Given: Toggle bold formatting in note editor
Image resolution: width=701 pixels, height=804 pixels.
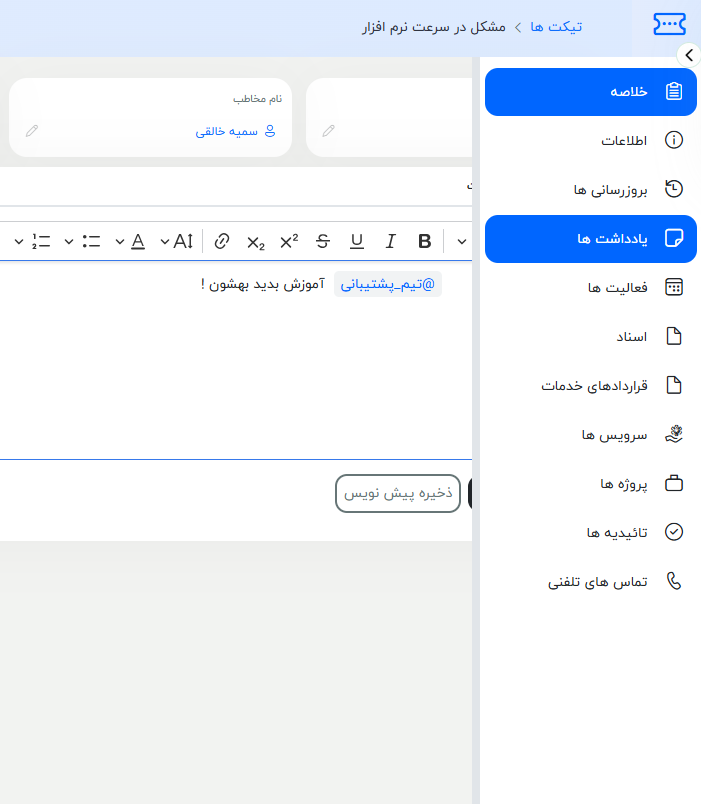Looking at the screenshot, I should (x=425, y=241).
